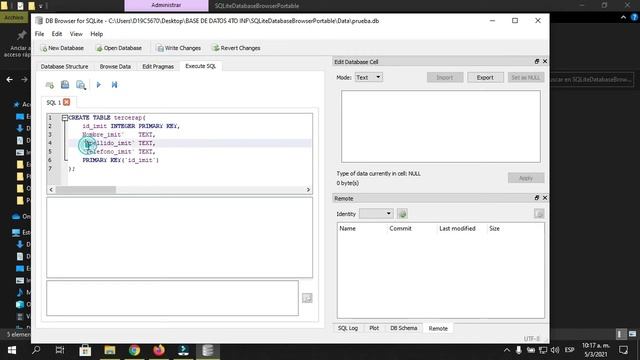Click the Set as NULL button
Image resolution: width=640 pixels, height=360 pixels.
tap(526, 77)
